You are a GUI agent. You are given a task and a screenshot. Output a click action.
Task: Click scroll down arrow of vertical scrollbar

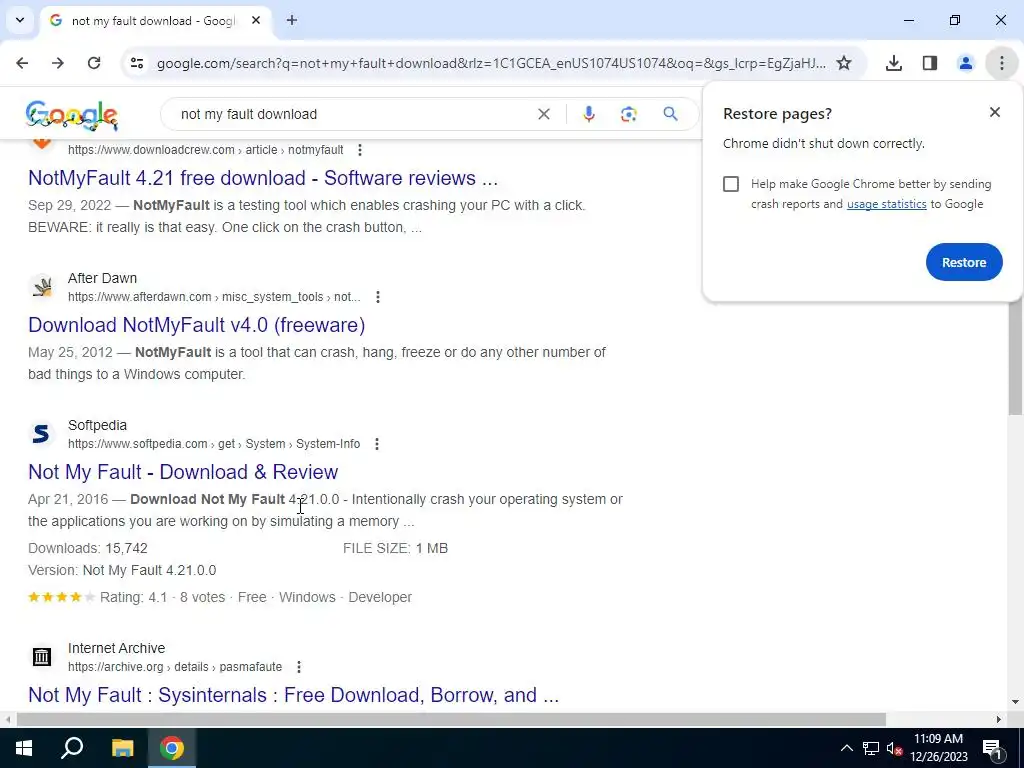pyautogui.click(x=1015, y=703)
